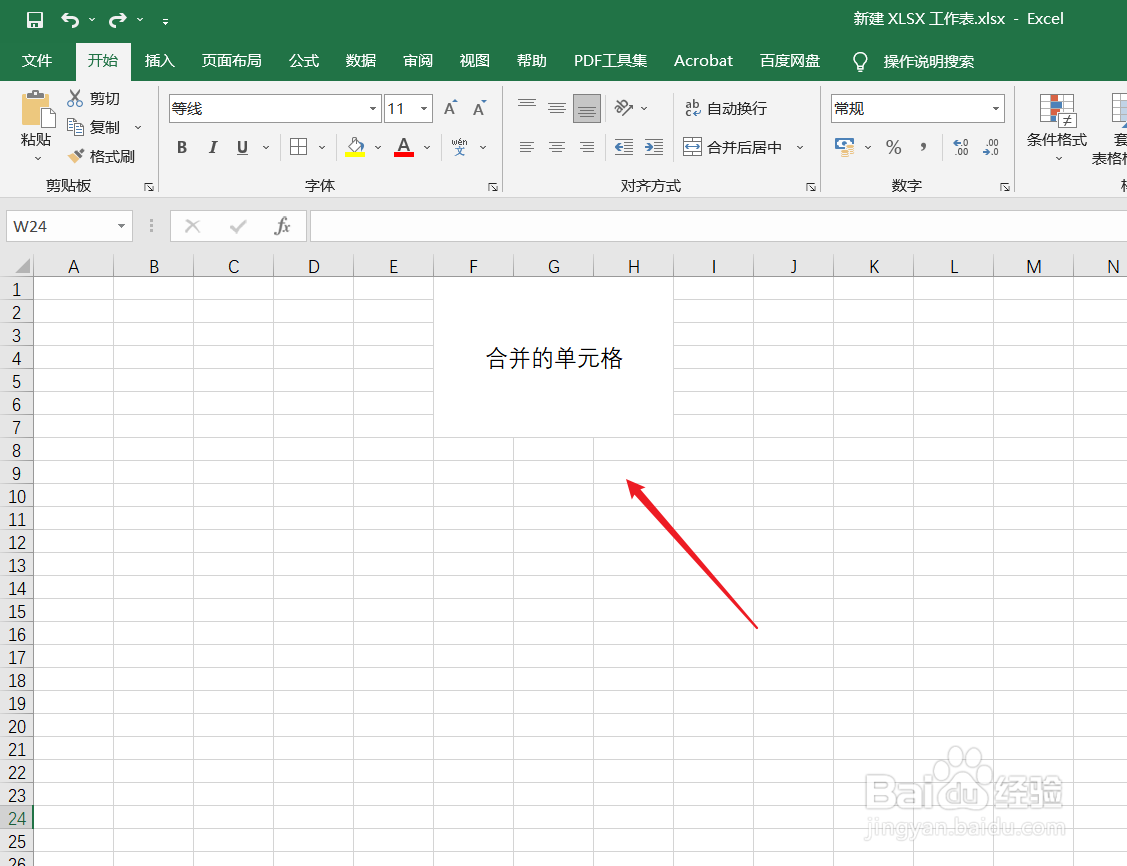Open 条件格式 conditional formatting

point(1057,128)
